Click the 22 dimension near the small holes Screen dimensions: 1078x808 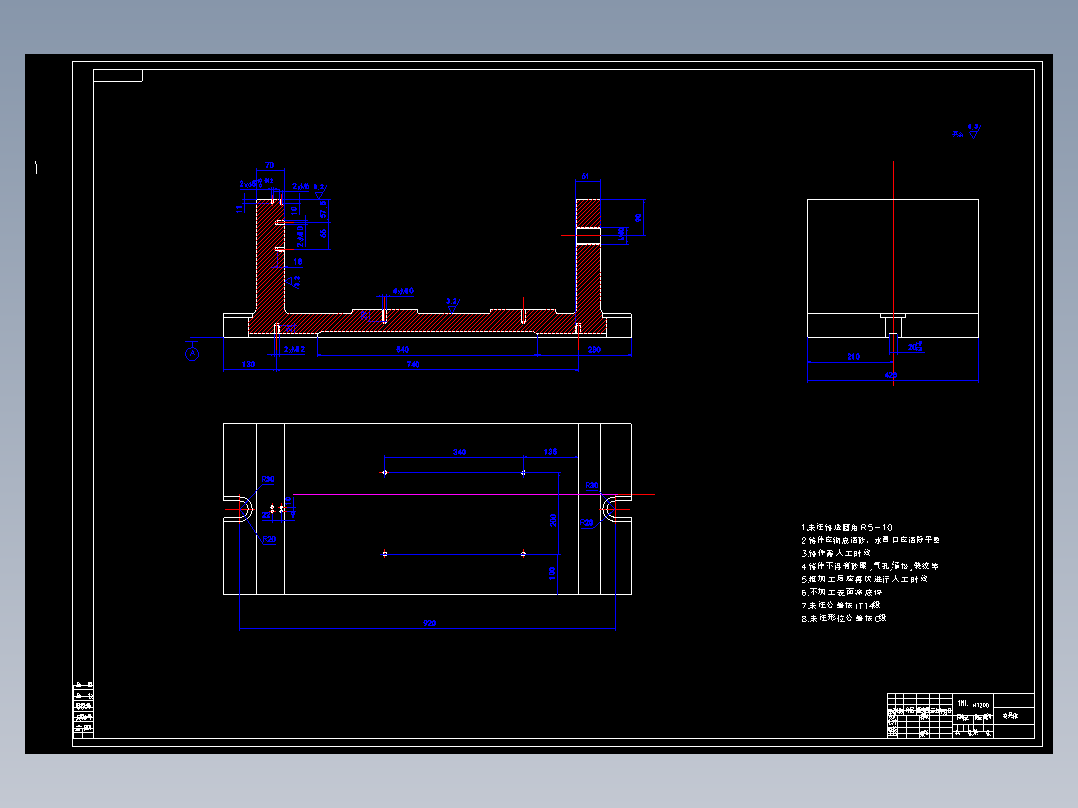click(266, 515)
